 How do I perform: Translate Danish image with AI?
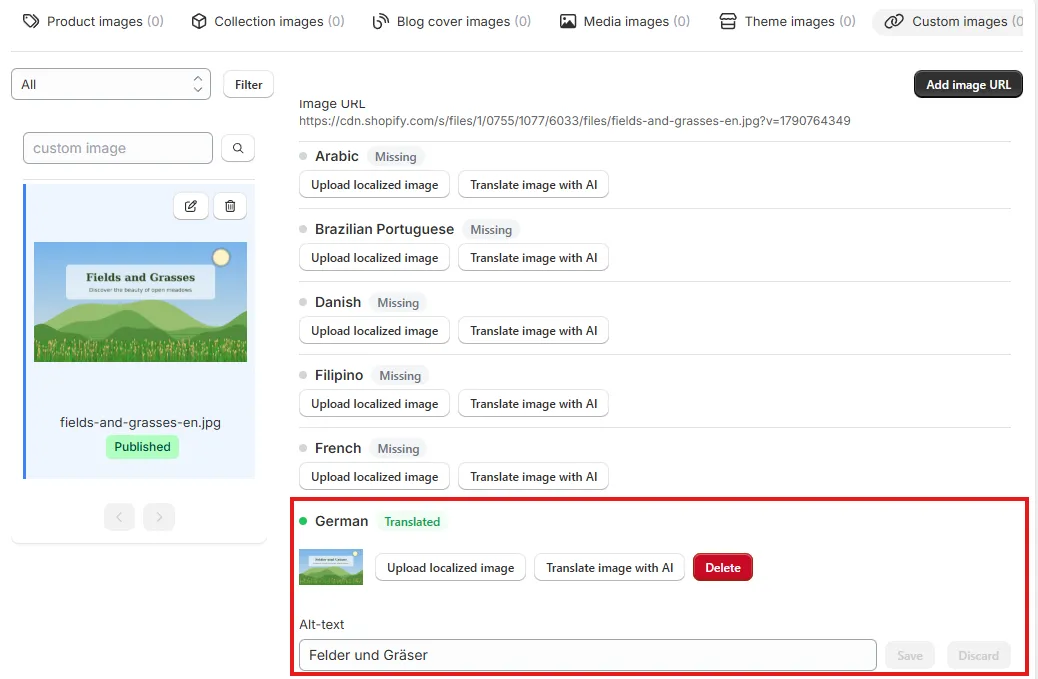point(534,330)
